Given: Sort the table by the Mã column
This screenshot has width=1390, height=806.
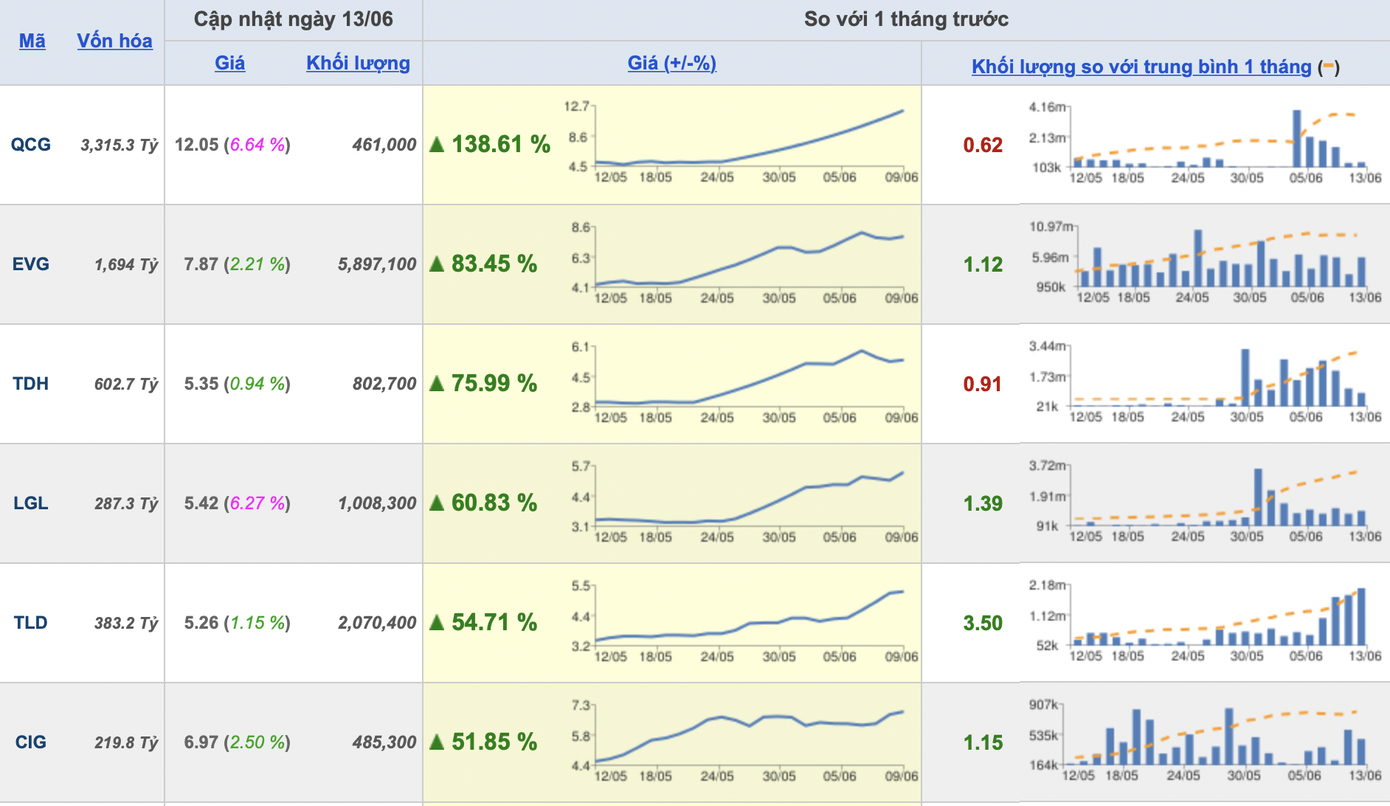Looking at the screenshot, I should point(32,41).
